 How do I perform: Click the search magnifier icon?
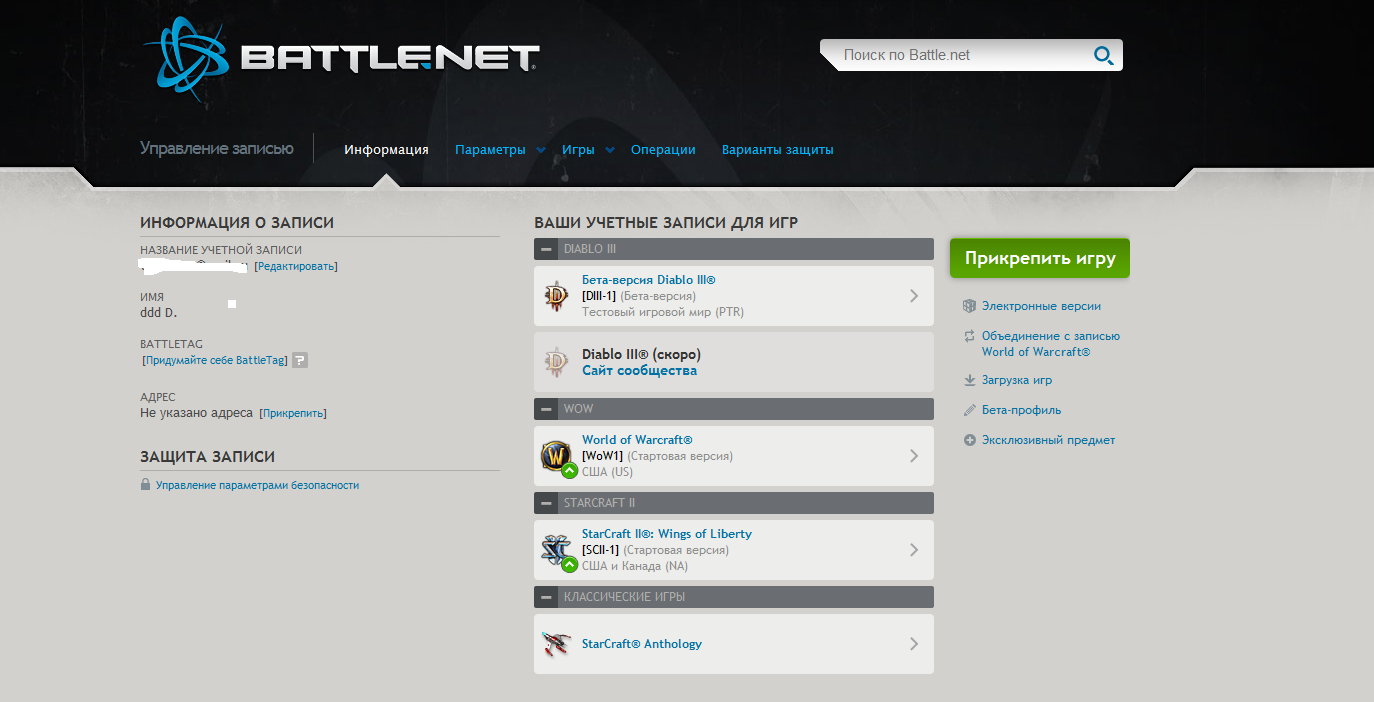[1104, 56]
